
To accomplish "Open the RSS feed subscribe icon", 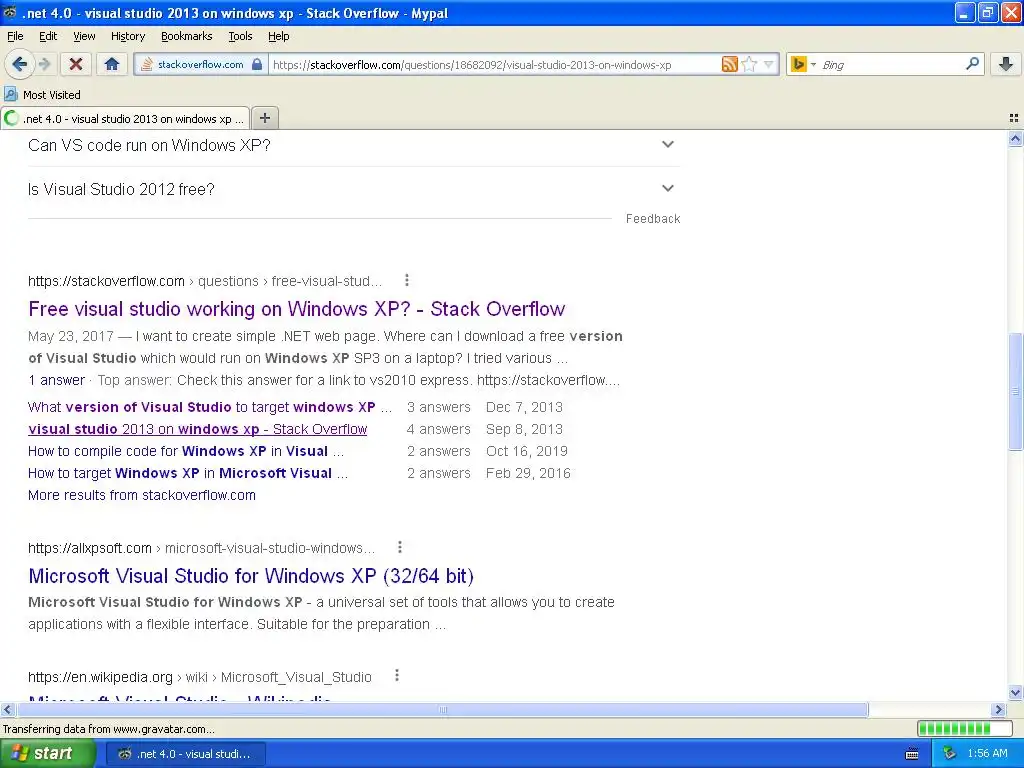I will [x=729, y=64].
